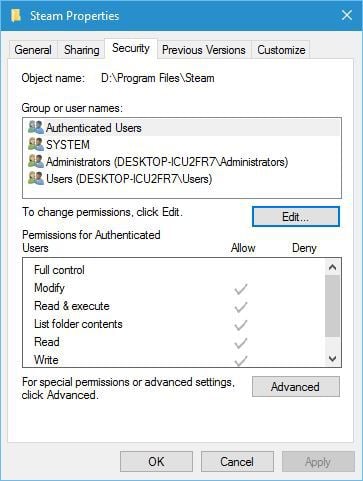Click the SYSTEM user group icon
363x481 pixels.
[x=36, y=144]
